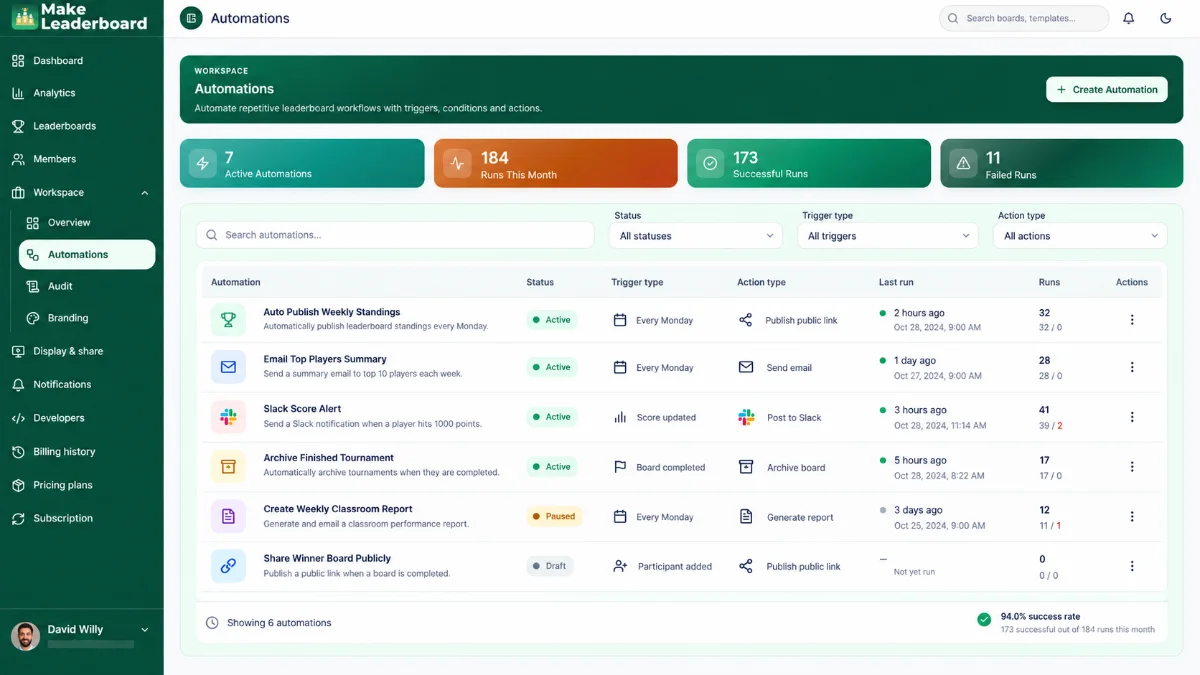Viewport: 1200px width, 675px height.
Task: Focus the Search boards, templates field
Action: (1024, 18)
